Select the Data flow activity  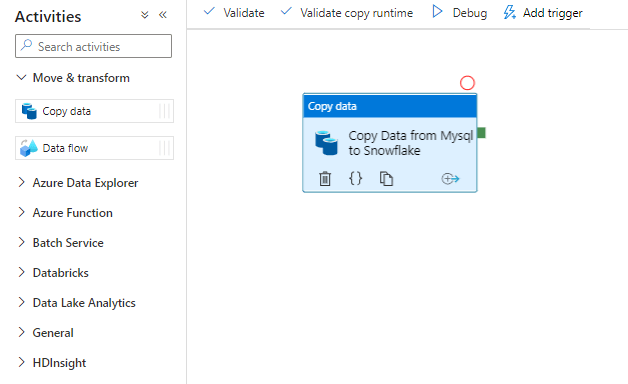(94, 148)
